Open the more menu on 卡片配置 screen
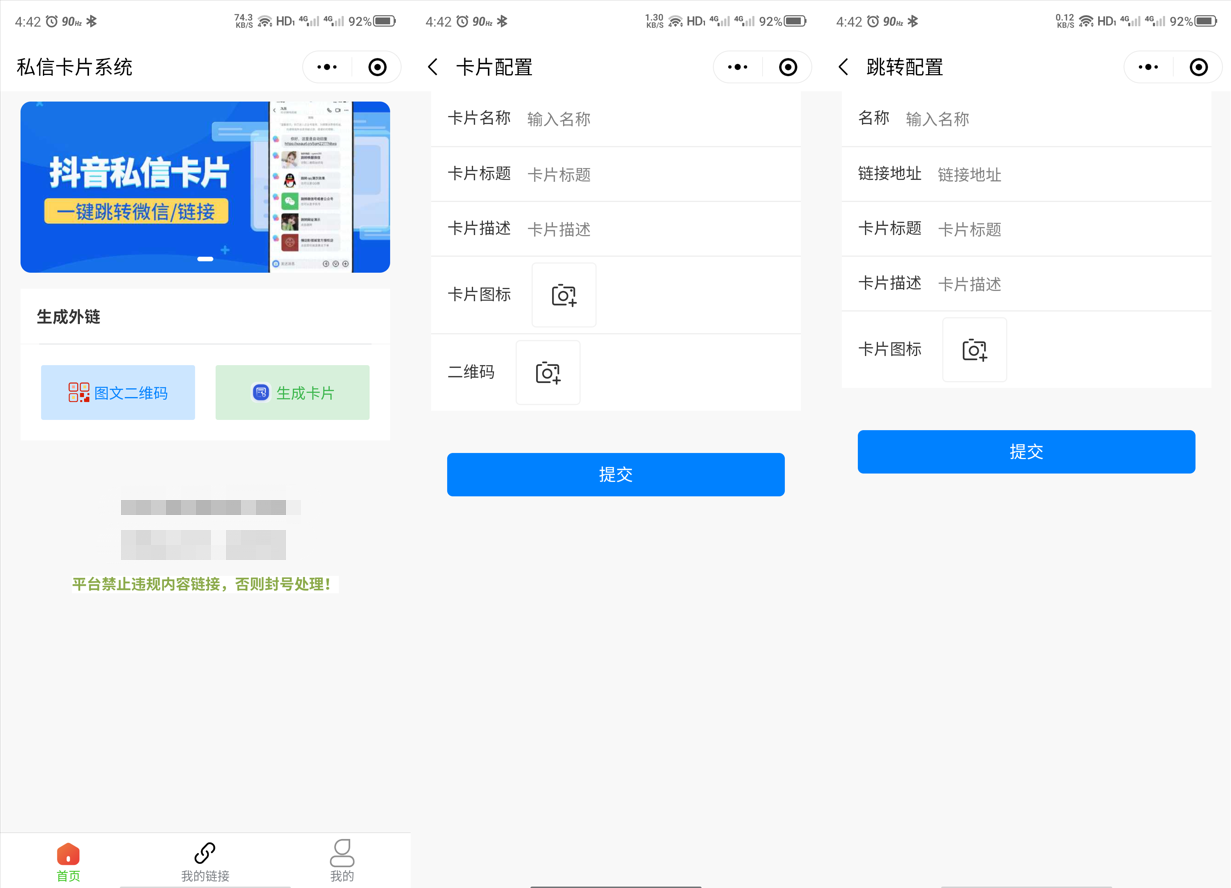Screen dimensions: 1231x888 (738, 67)
